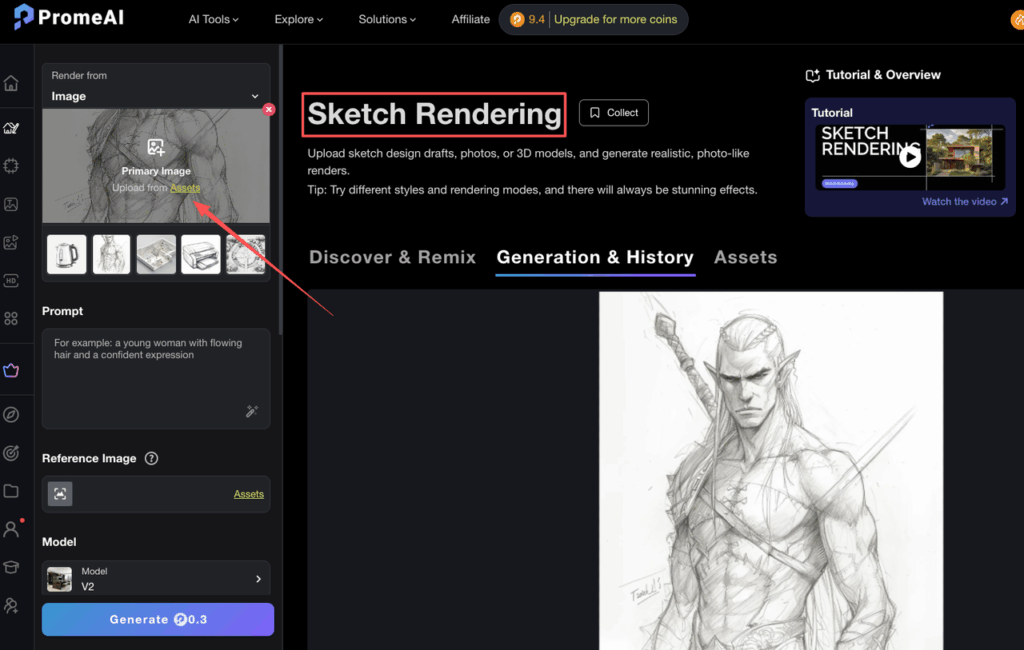Click the magic wand prompt enhancer icon
This screenshot has height=650, width=1024.
[x=252, y=411]
